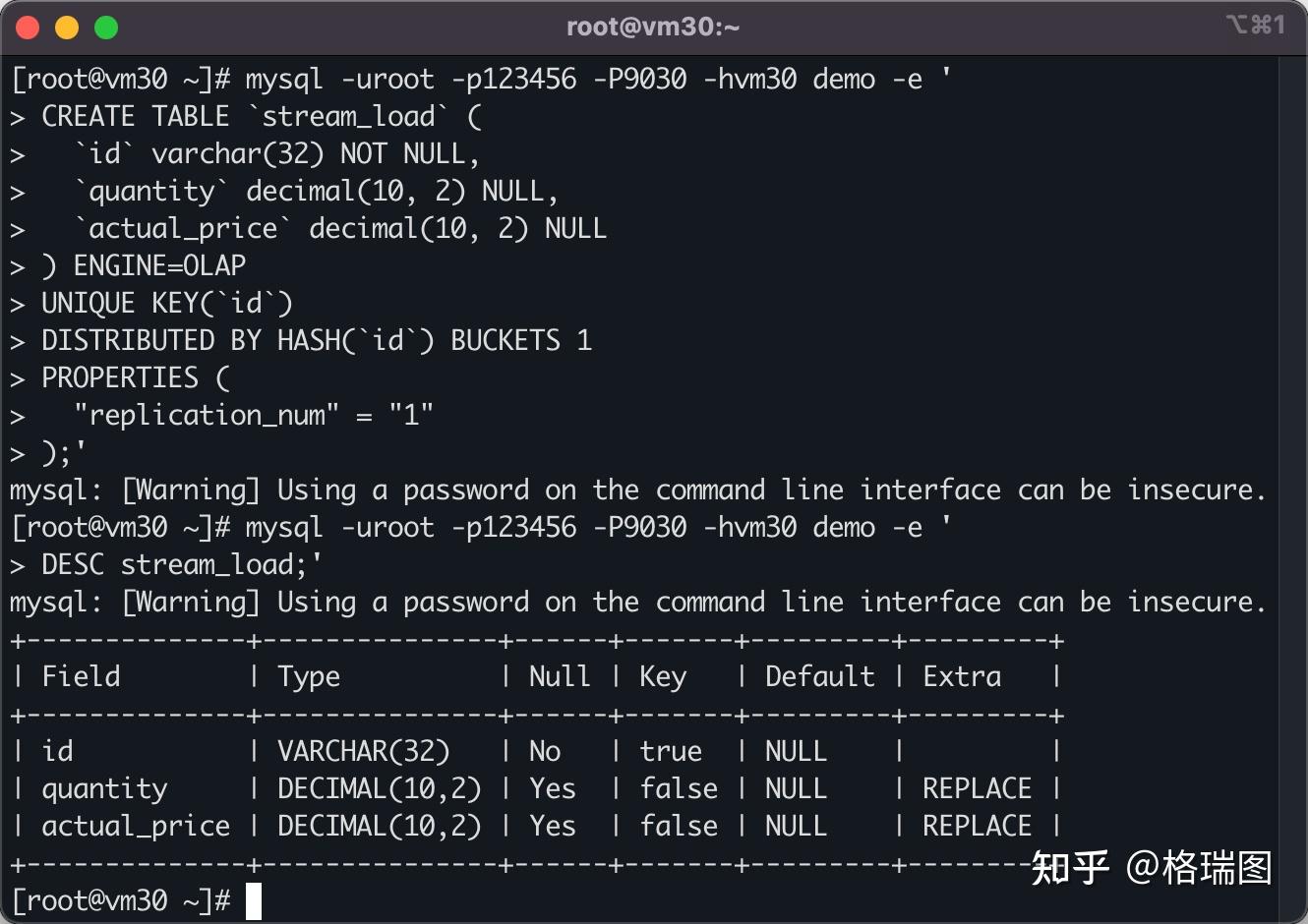Click the green zoom window control
1308x924 pixels.
105,27
